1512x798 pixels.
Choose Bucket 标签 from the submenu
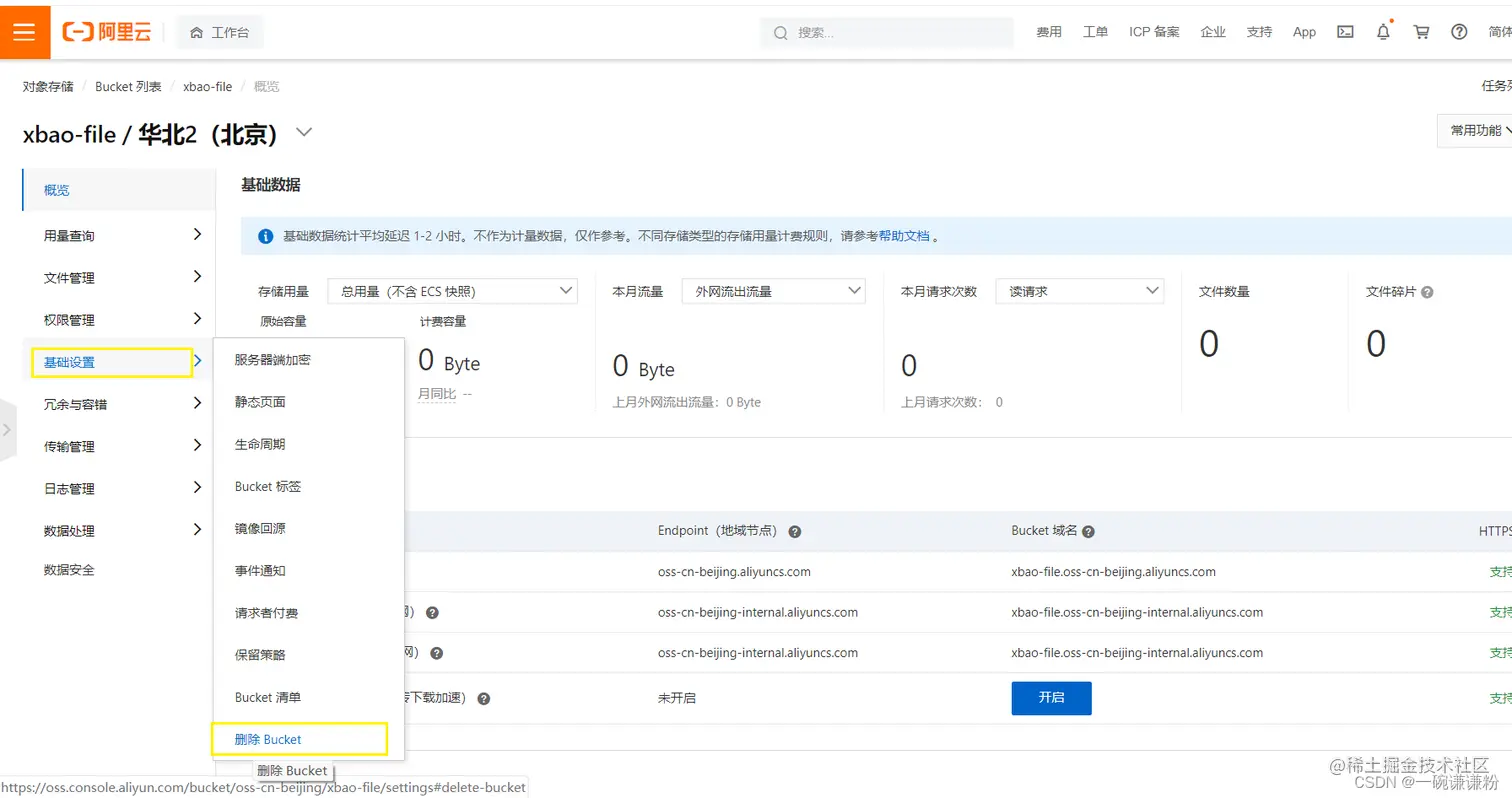(x=268, y=486)
